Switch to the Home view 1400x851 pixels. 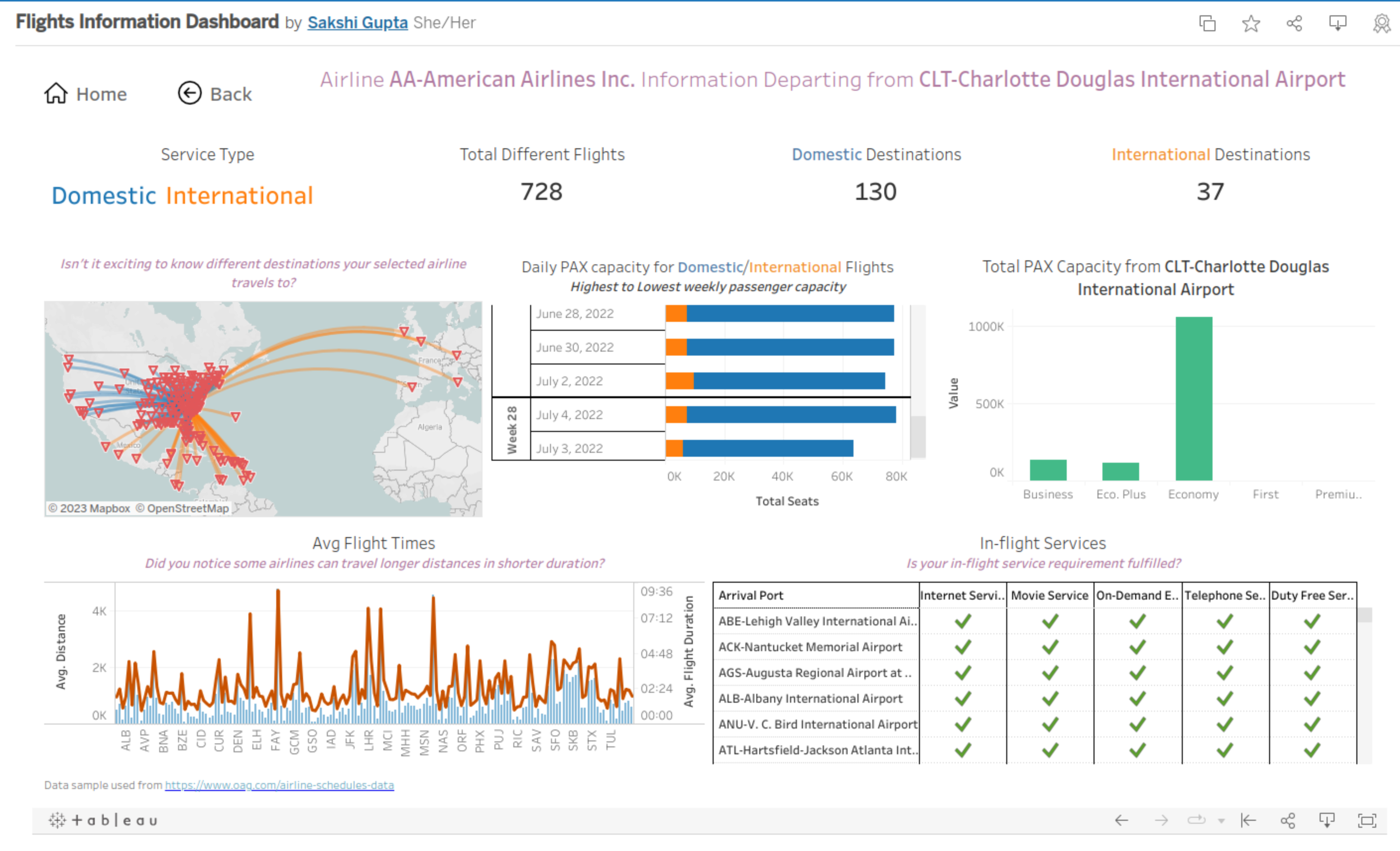85,94
